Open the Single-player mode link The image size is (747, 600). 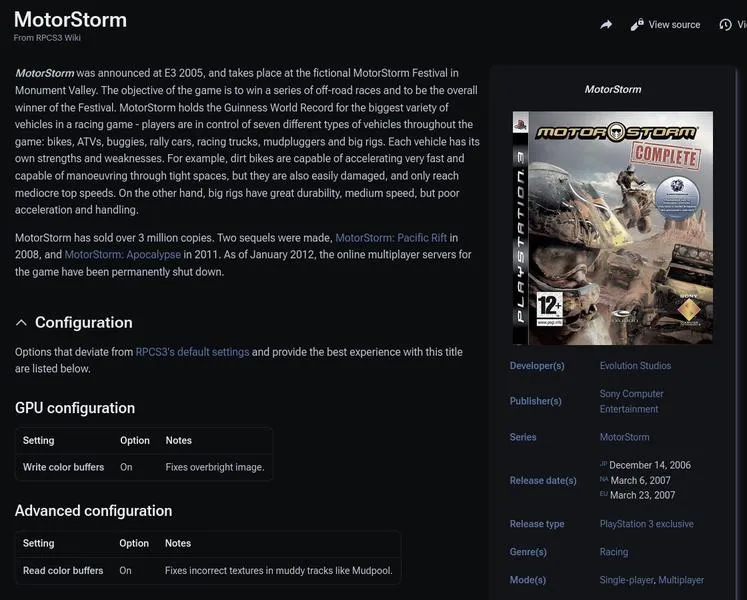(x=626, y=580)
